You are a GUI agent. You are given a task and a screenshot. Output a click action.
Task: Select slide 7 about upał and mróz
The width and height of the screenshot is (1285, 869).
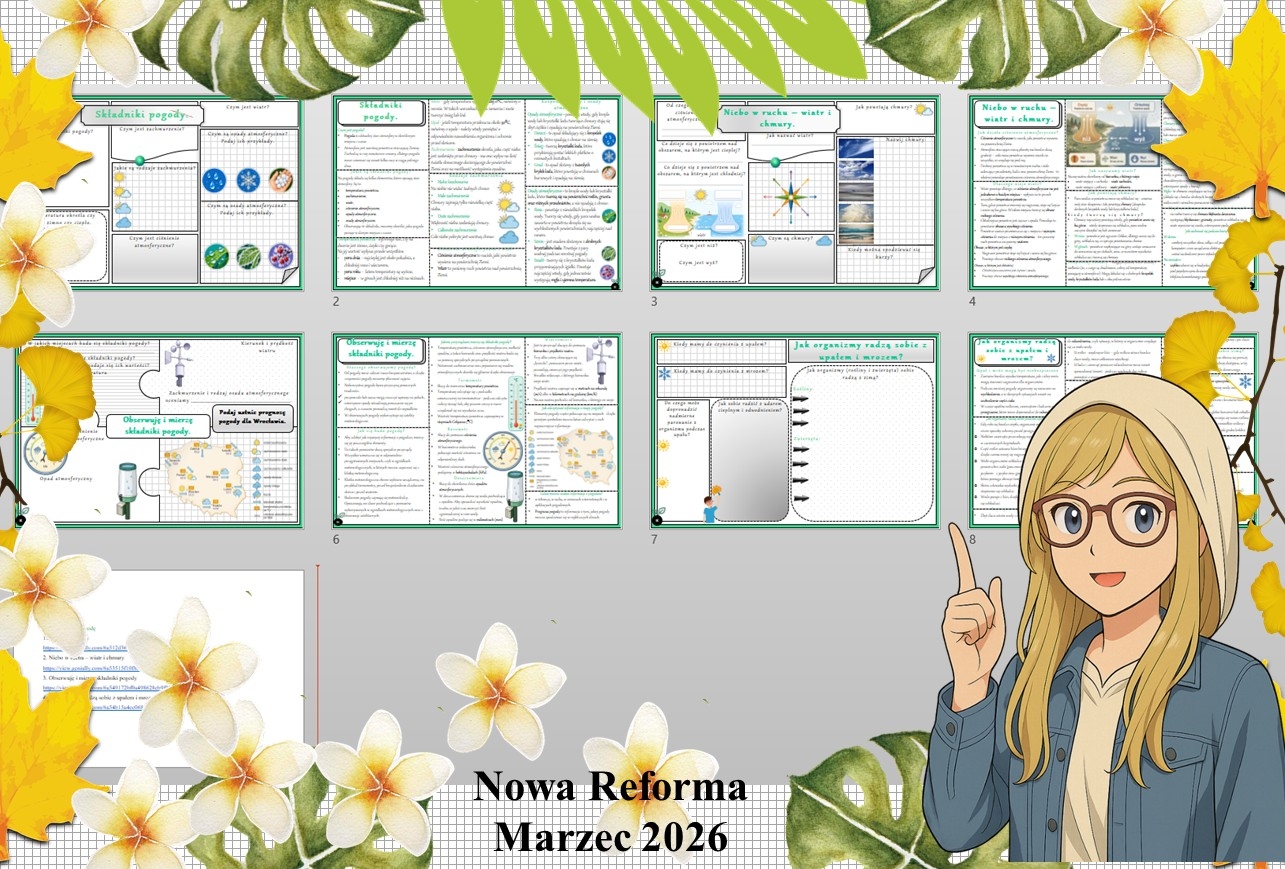tap(795, 430)
